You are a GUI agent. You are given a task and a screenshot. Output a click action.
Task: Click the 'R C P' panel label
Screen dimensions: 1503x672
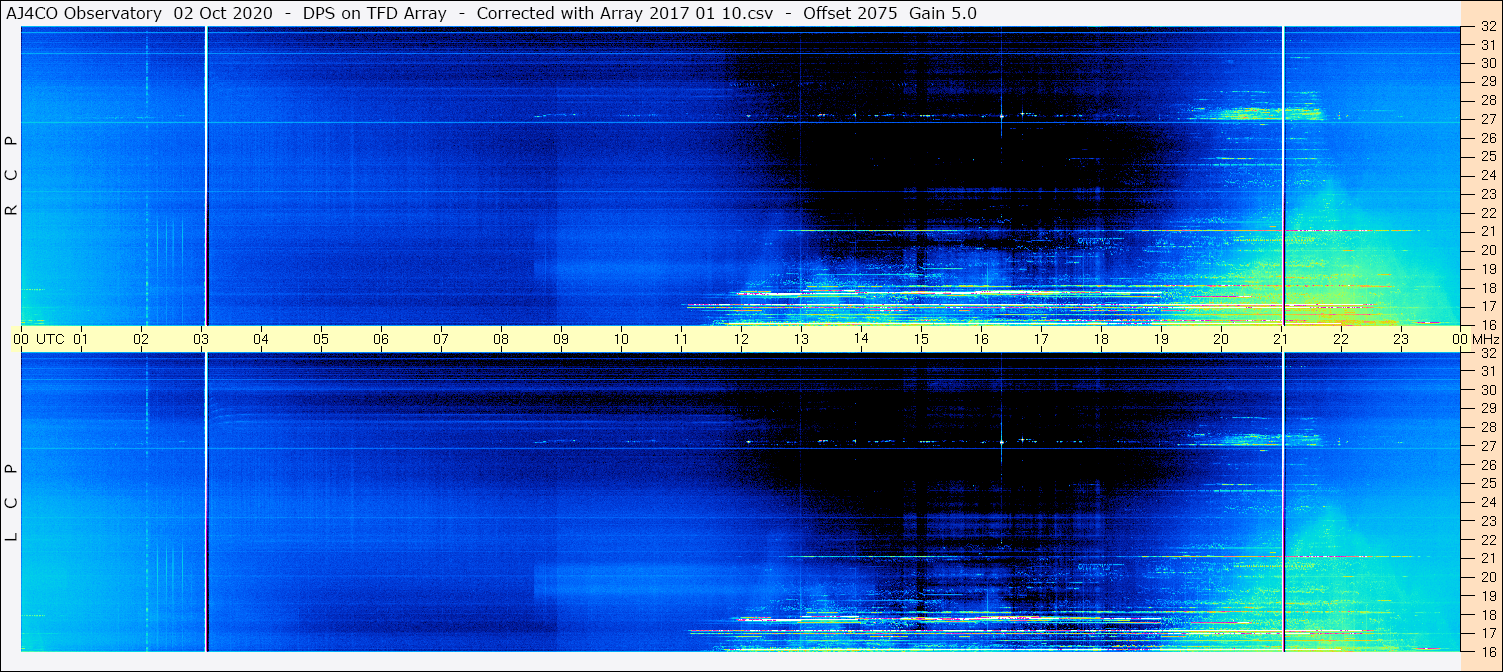(12, 176)
